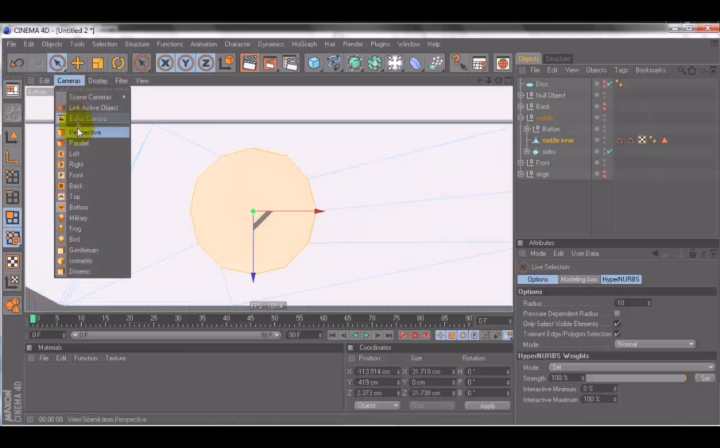Image resolution: width=720 pixels, height=448 pixels.
Task: Click the Apply button in Coordinates
Action: point(487,406)
